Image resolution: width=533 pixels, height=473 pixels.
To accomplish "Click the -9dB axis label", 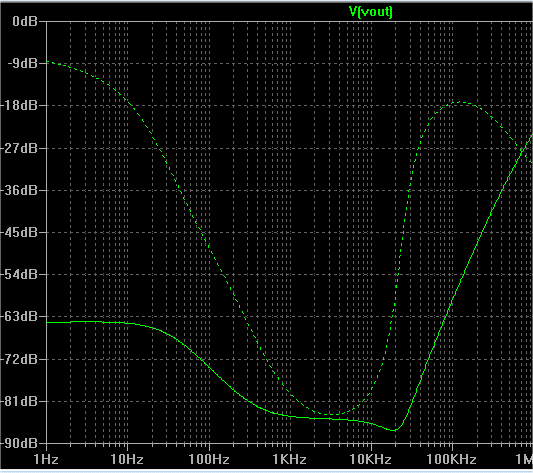I will (22, 63).
